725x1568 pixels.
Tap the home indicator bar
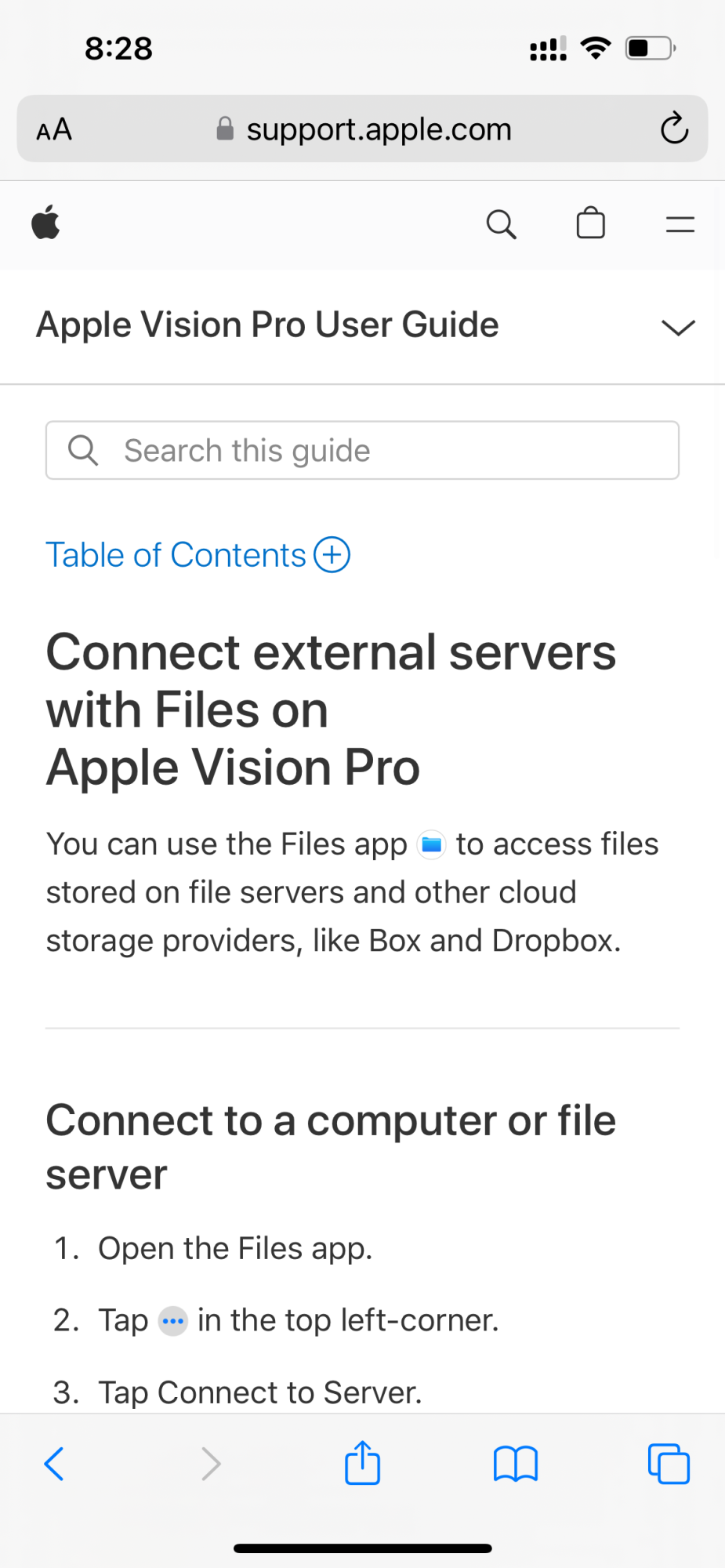pyautogui.click(x=362, y=1548)
